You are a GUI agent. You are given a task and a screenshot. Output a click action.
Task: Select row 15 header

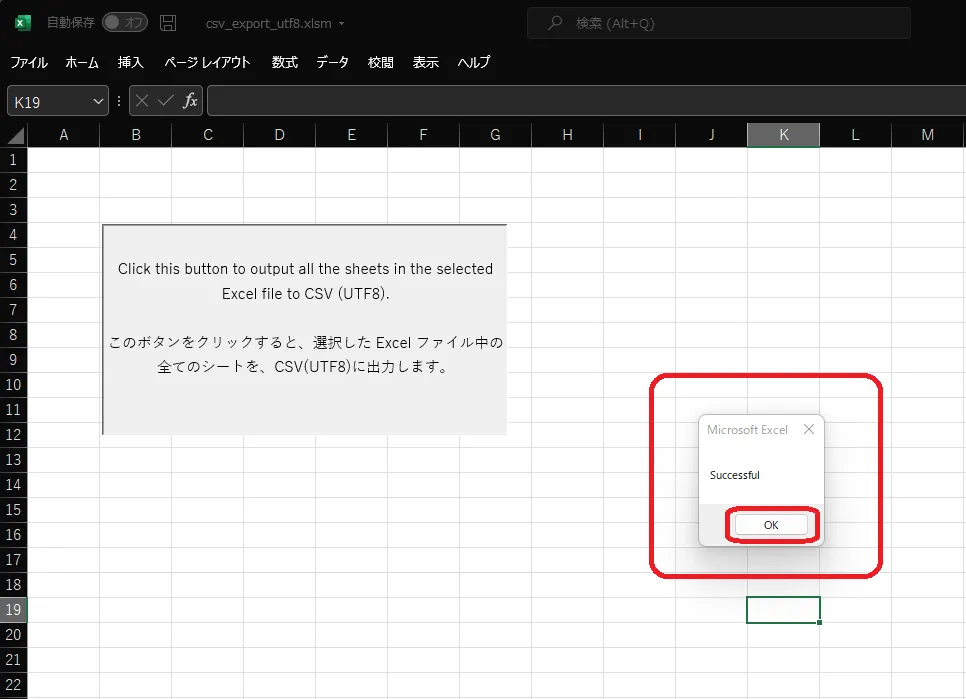point(13,510)
